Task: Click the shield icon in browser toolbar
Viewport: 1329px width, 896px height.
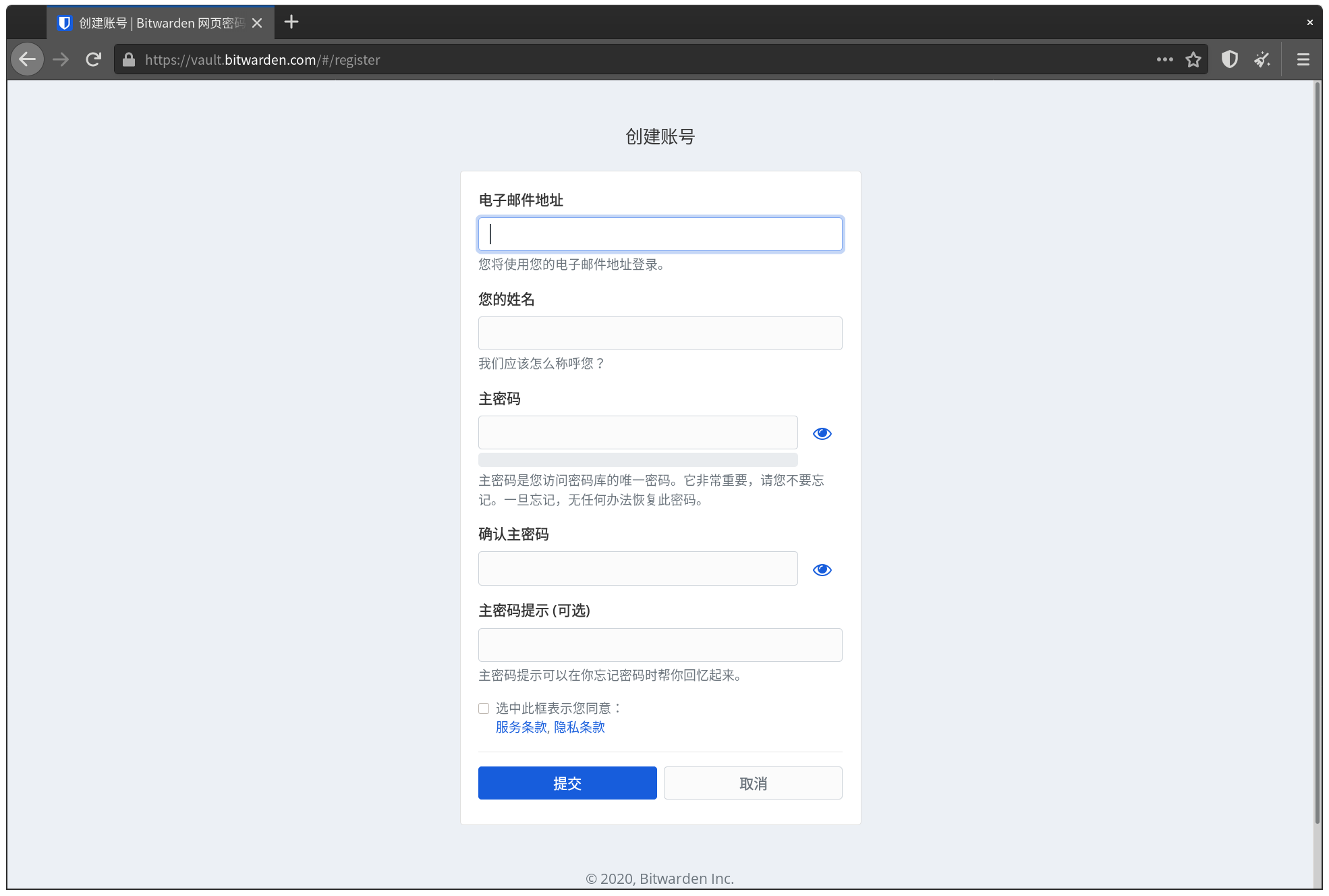Action: click(1230, 59)
